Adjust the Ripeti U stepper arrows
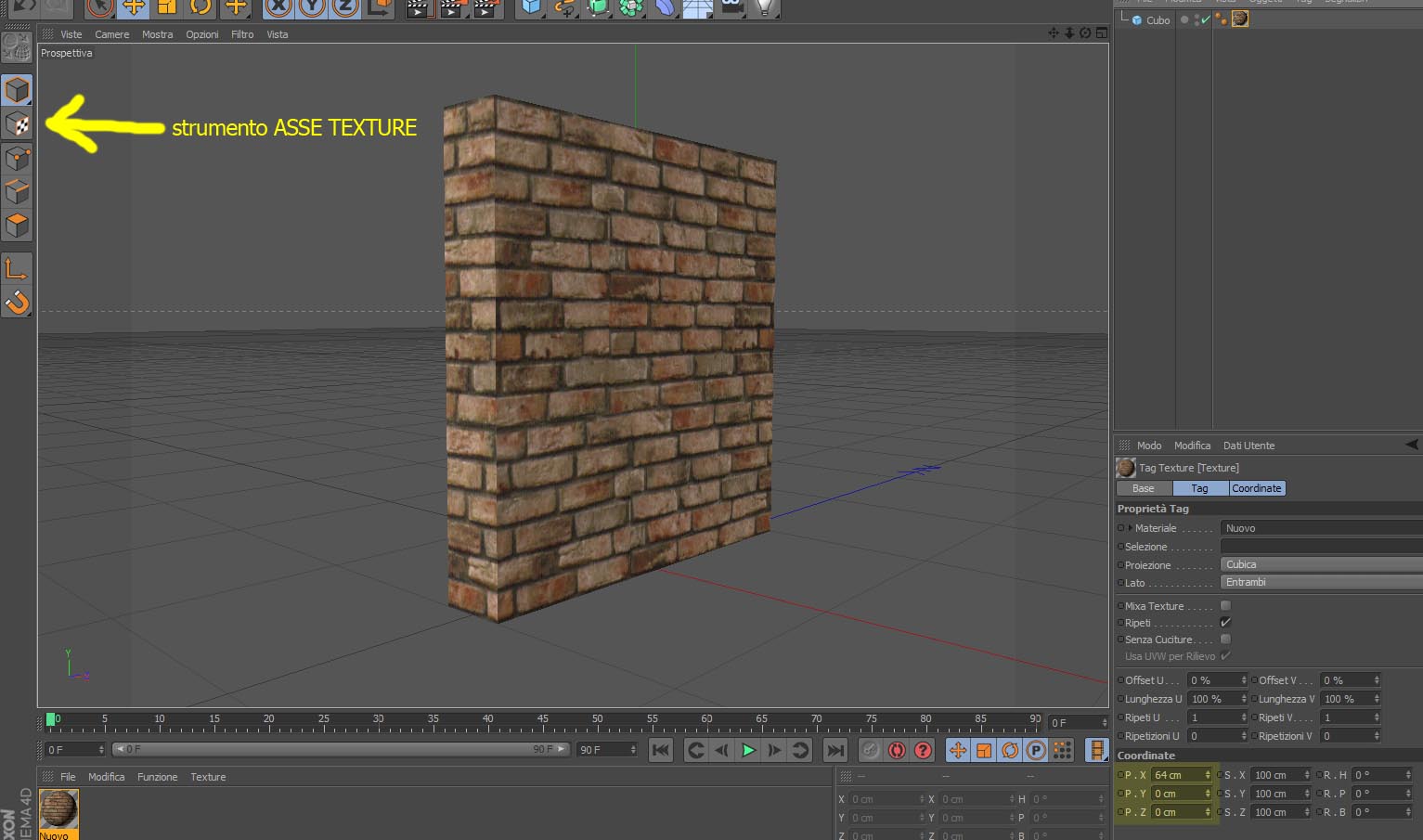The image size is (1423, 840). (x=1244, y=717)
